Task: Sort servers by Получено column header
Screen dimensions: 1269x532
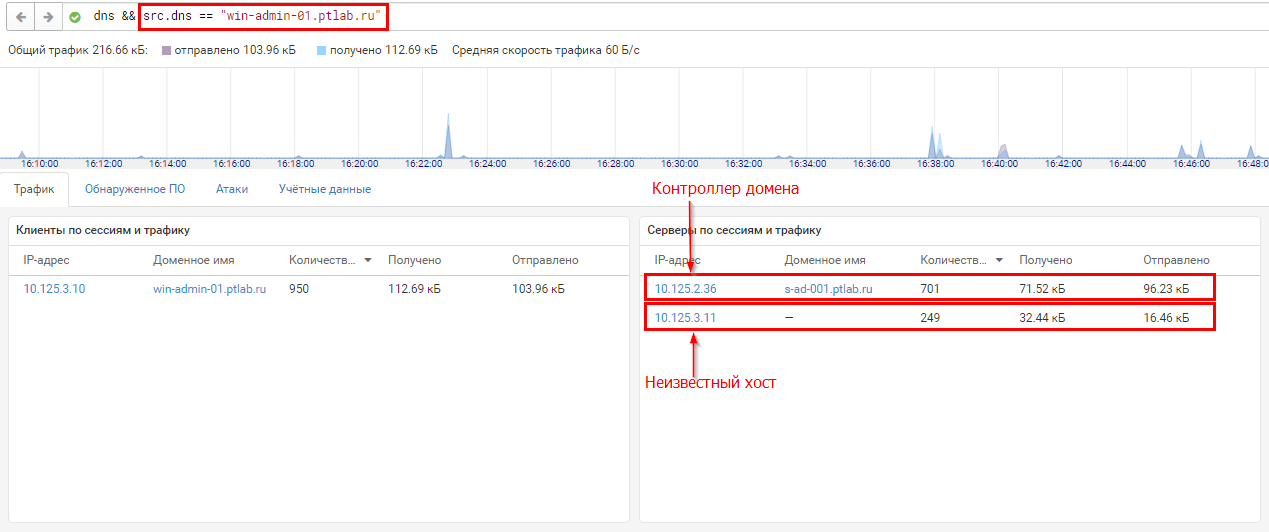Action: pyautogui.click(x=1046, y=260)
